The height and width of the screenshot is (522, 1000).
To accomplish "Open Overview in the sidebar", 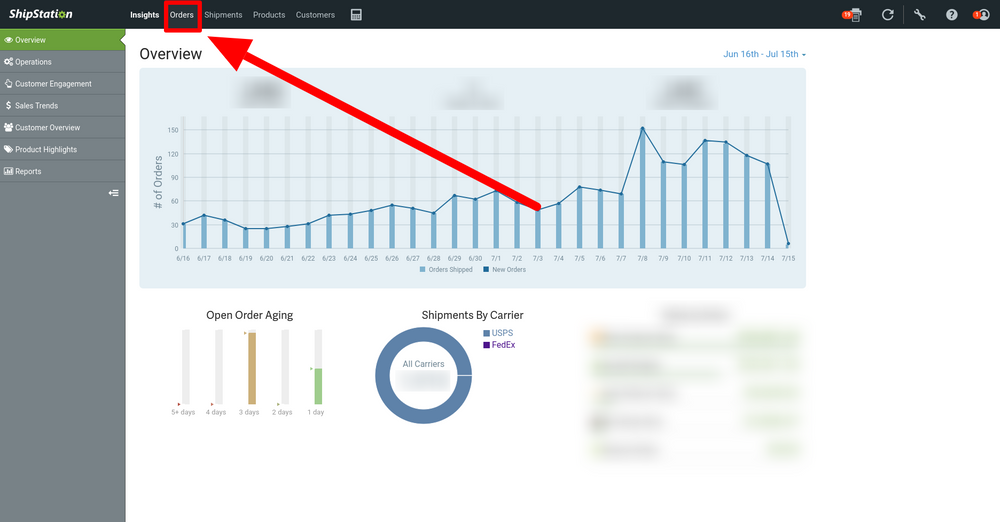I will (x=62, y=40).
